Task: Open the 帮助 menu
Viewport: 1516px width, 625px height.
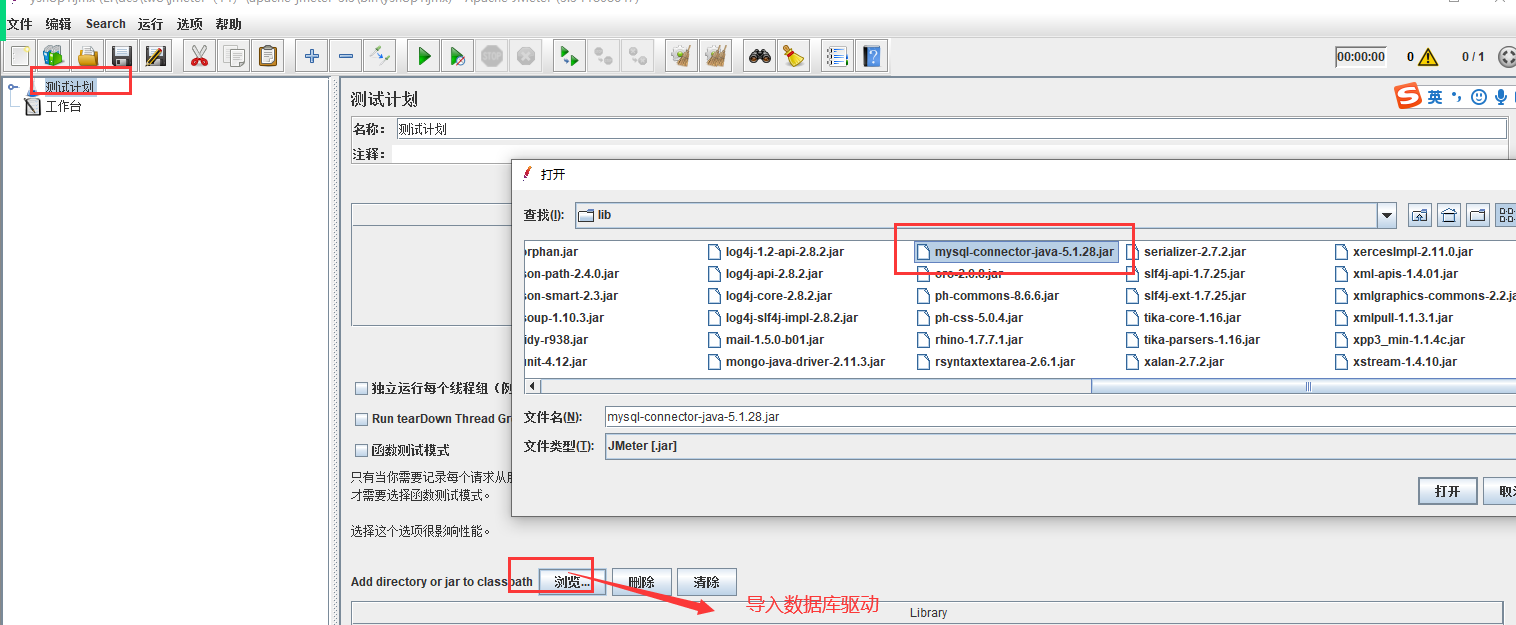Action: click(228, 23)
